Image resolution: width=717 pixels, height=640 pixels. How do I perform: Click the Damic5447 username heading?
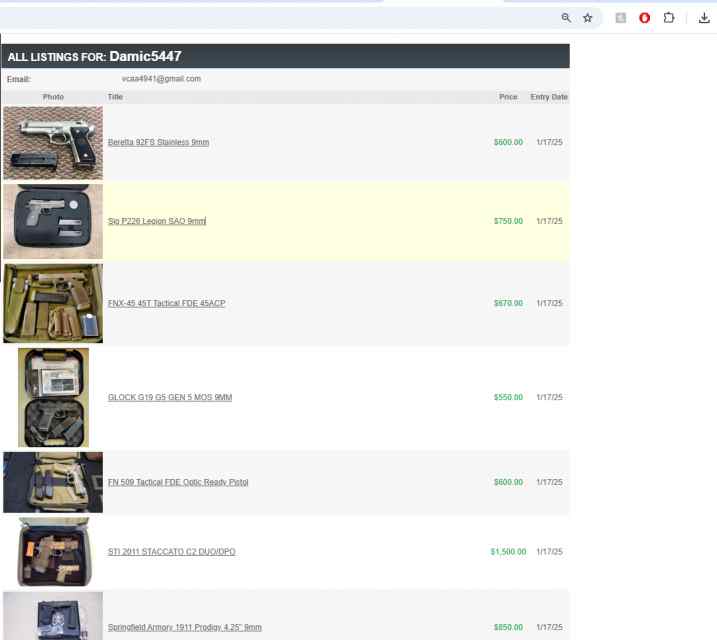point(145,56)
